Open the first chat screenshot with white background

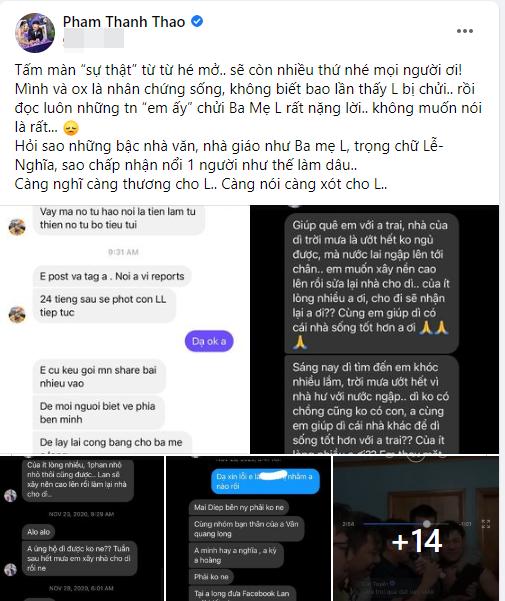(124, 330)
